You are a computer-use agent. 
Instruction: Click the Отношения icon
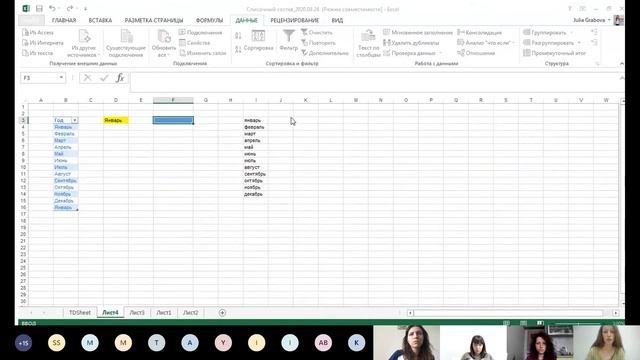tap(460, 53)
